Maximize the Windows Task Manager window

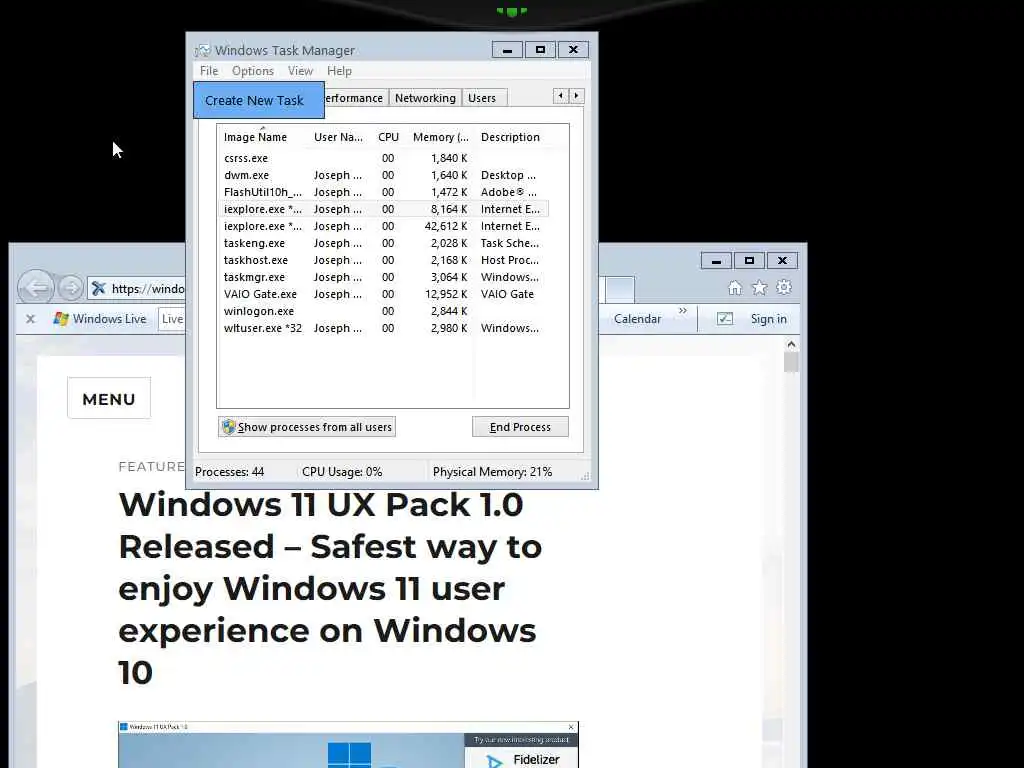[x=540, y=50]
